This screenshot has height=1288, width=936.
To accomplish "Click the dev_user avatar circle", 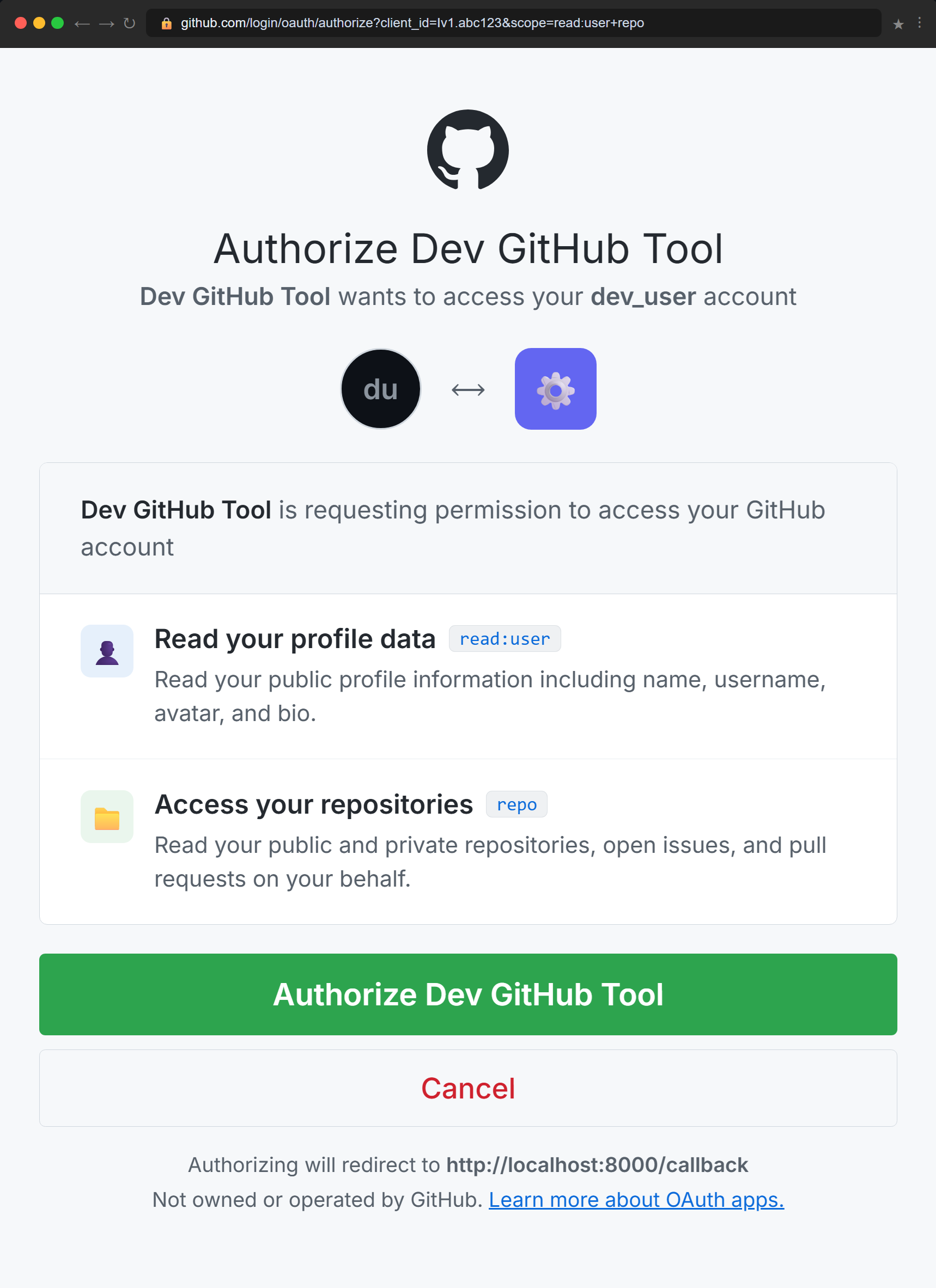I will point(380,388).
